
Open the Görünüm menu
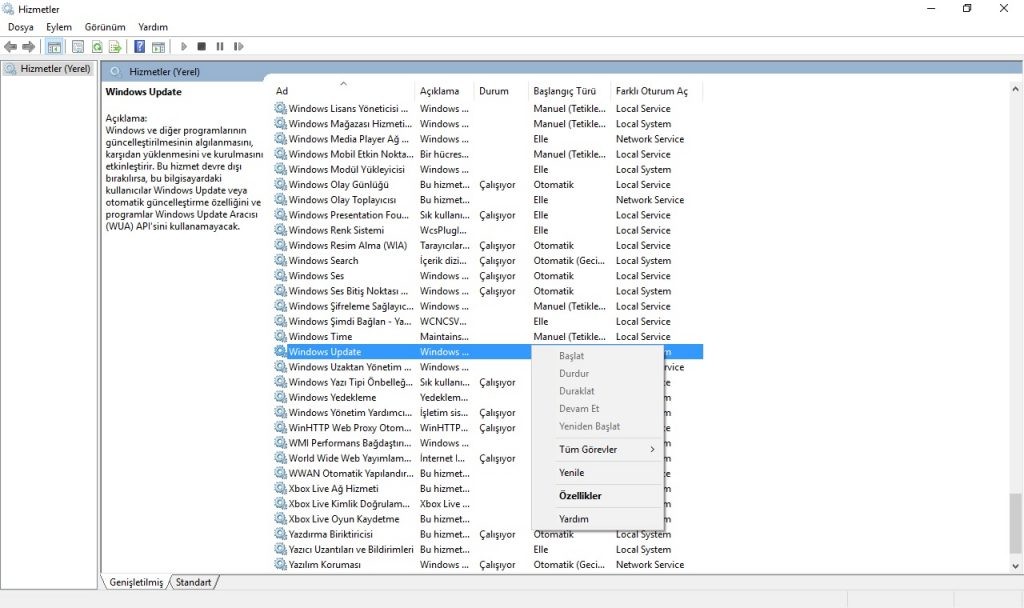(x=104, y=27)
